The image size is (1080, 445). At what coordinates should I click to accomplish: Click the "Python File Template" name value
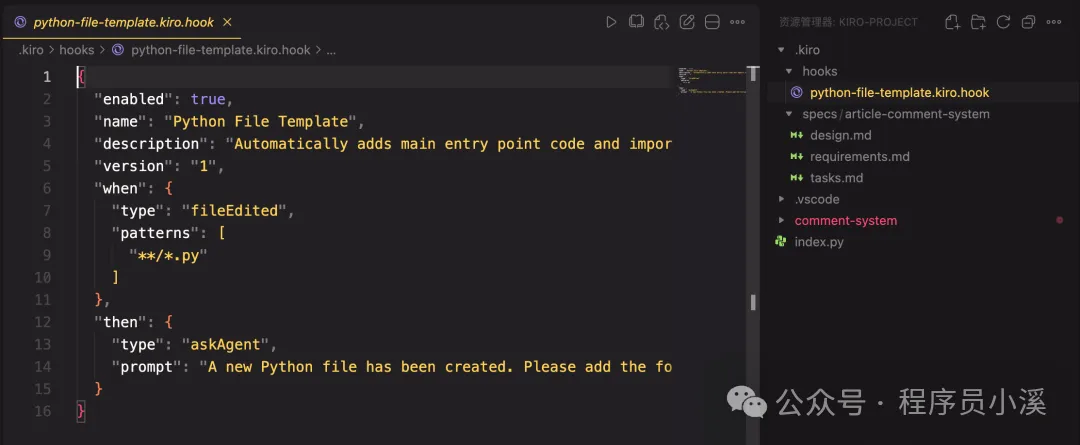click(260, 121)
